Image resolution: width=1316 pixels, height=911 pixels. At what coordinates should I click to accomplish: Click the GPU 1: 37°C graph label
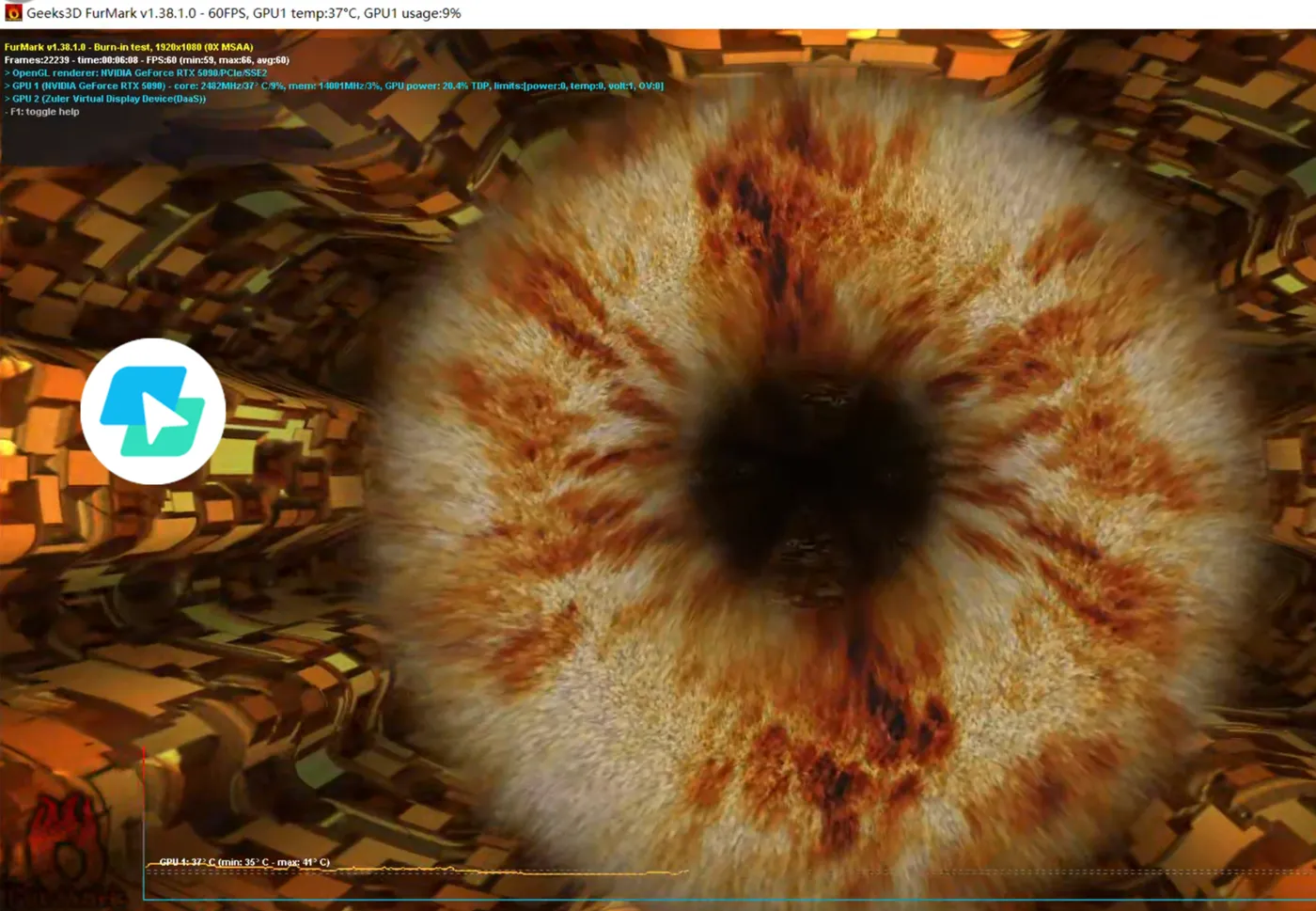pyautogui.click(x=244, y=862)
